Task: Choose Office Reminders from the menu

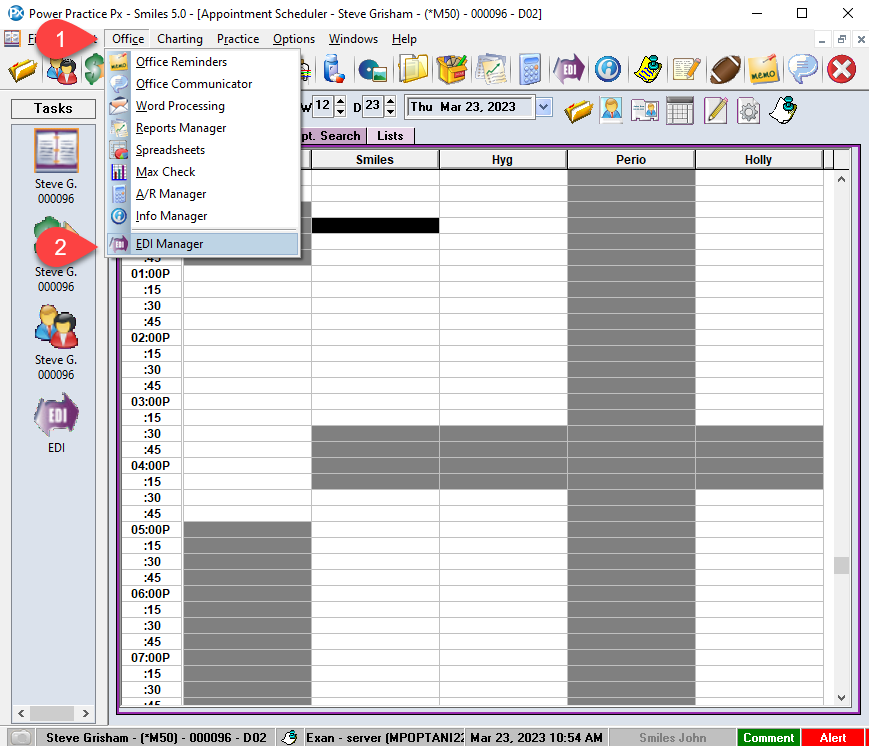Action: point(203,62)
